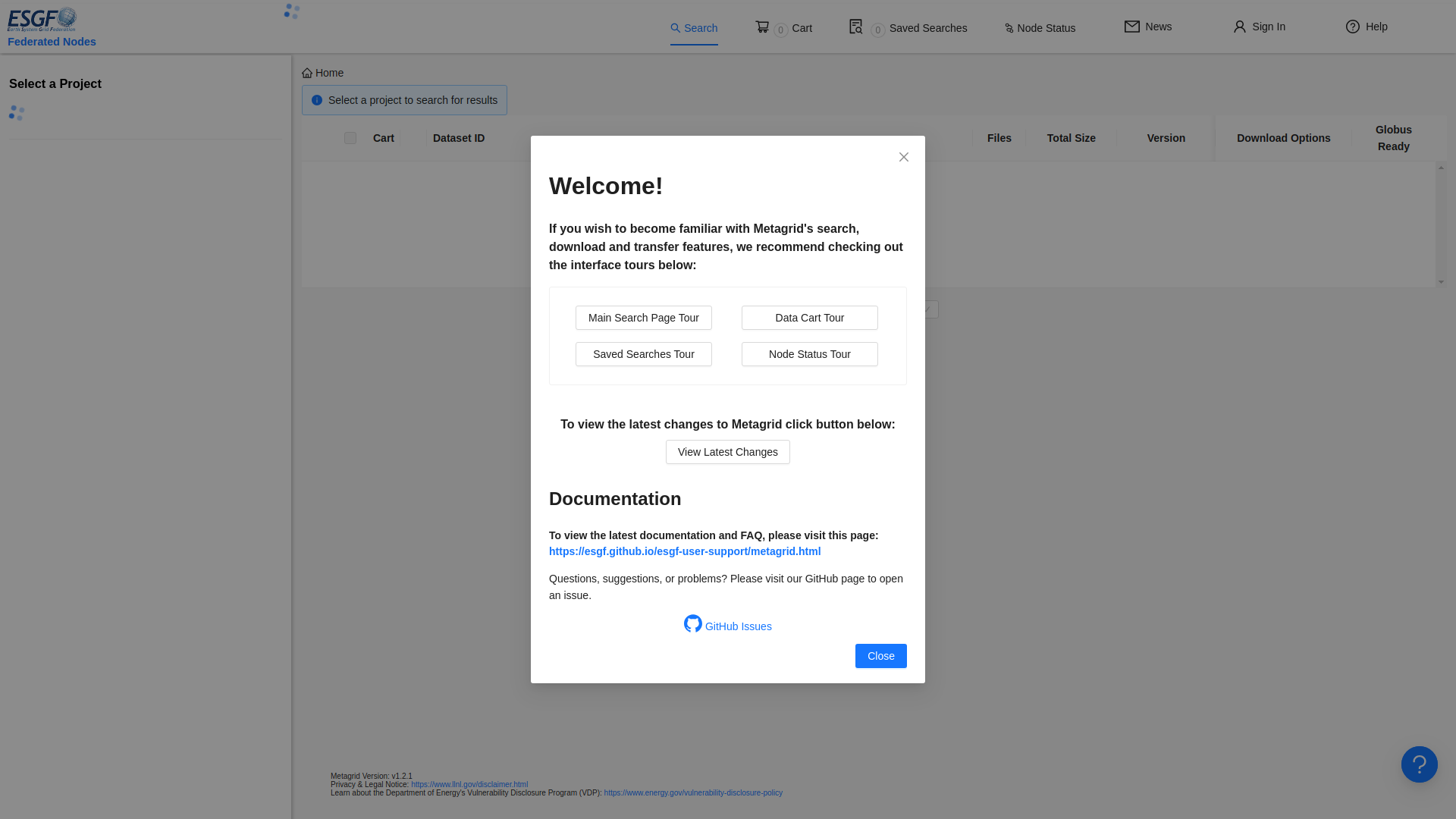Click the saved searches document icon
Screen dimensions: 1456x819
pyautogui.click(x=855, y=27)
